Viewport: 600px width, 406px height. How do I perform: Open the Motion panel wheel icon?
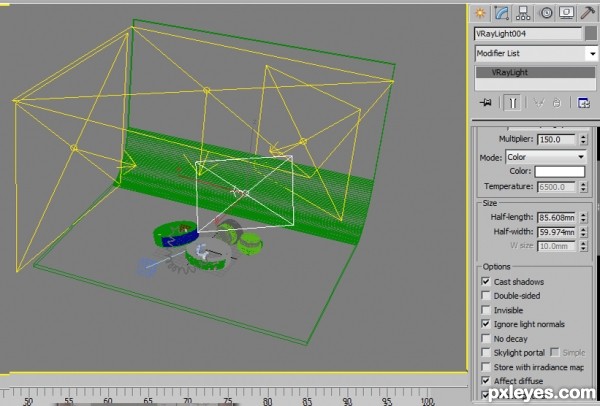[x=546, y=13]
